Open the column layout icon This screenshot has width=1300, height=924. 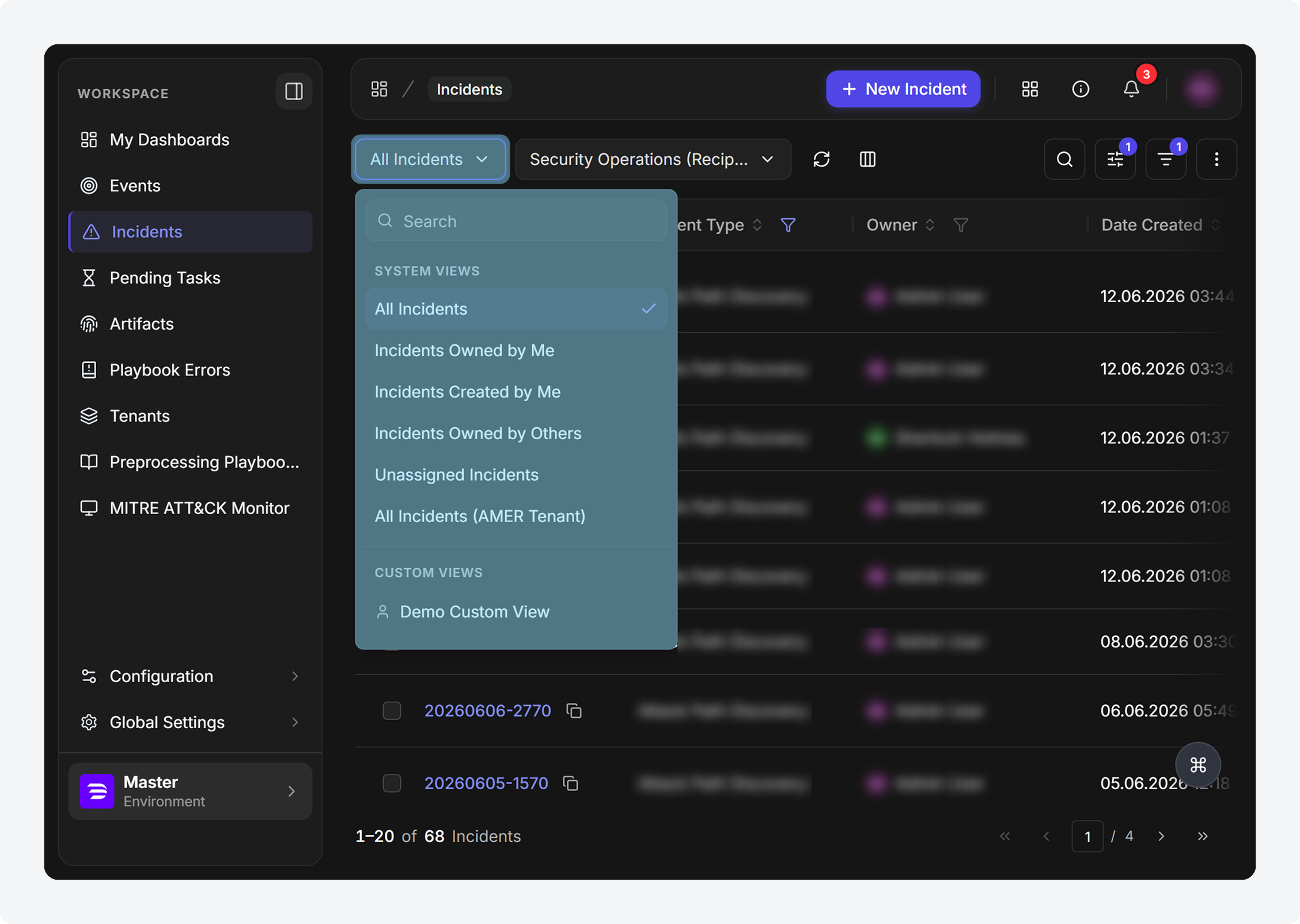(x=867, y=159)
